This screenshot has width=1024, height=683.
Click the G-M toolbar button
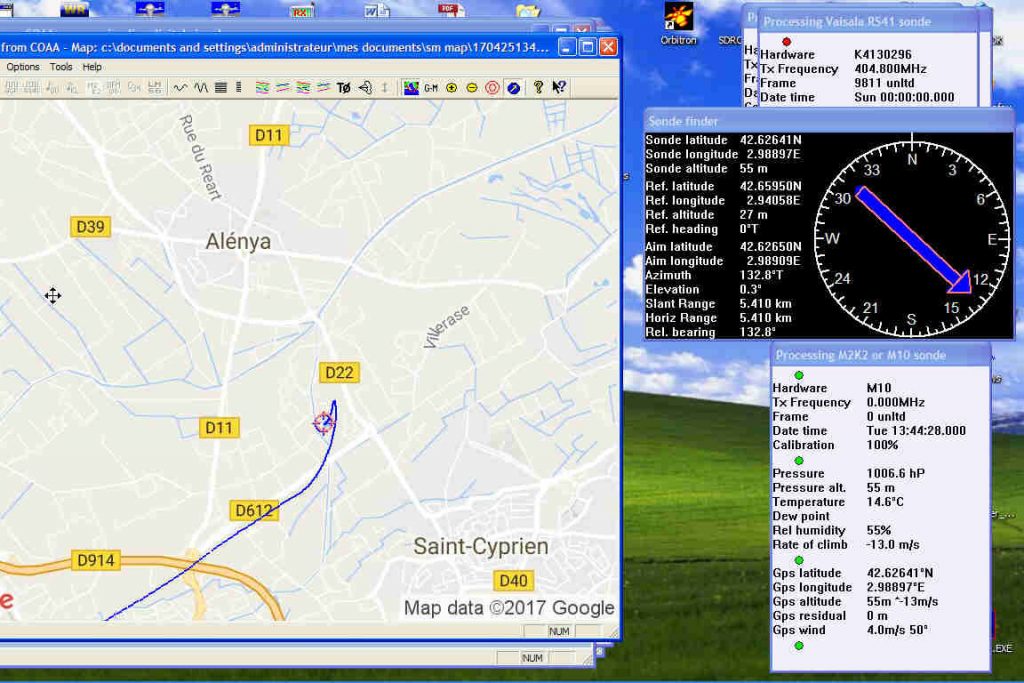[x=431, y=87]
